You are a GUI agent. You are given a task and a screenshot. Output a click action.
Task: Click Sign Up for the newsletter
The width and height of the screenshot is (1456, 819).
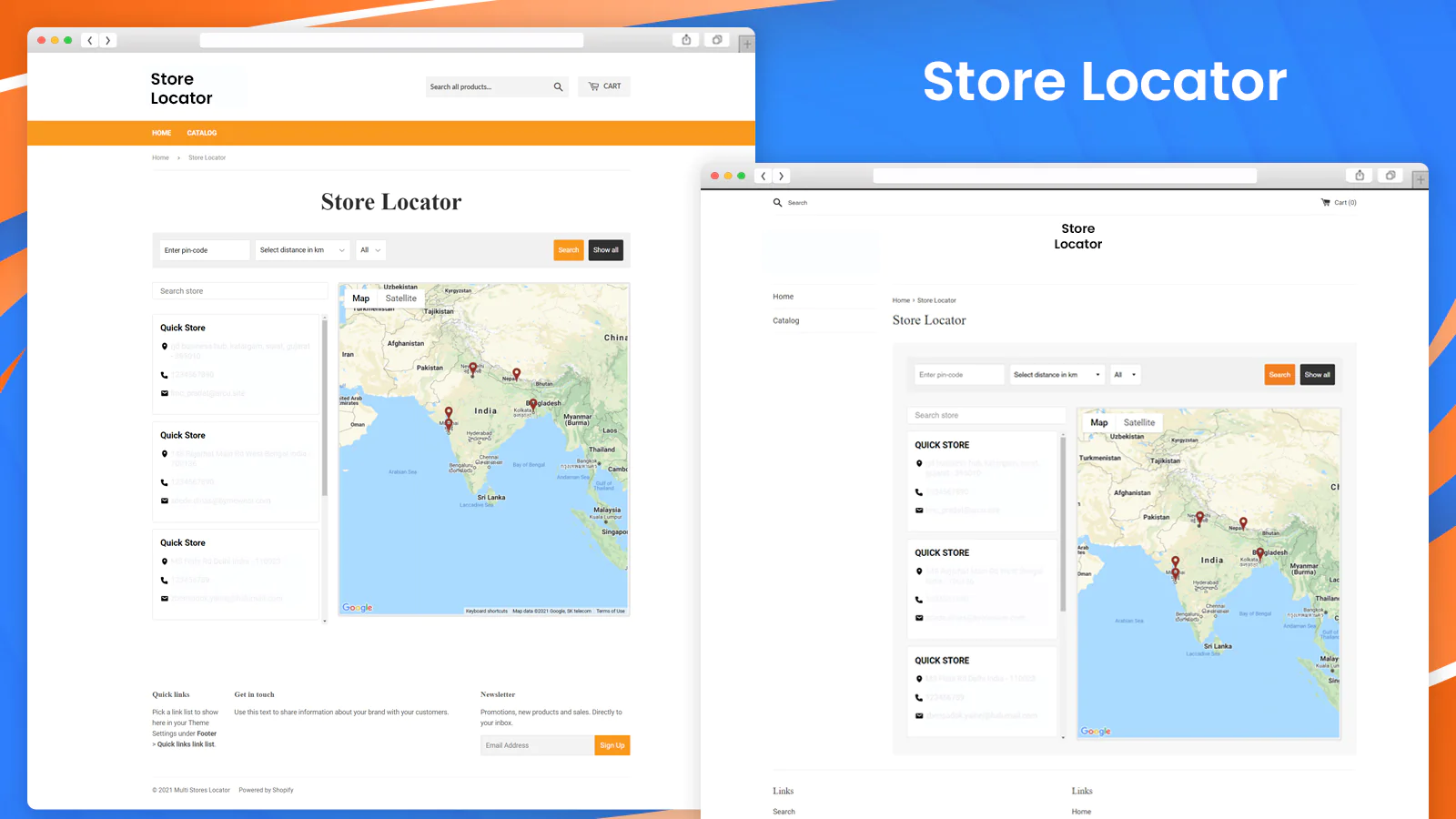coord(612,744)
